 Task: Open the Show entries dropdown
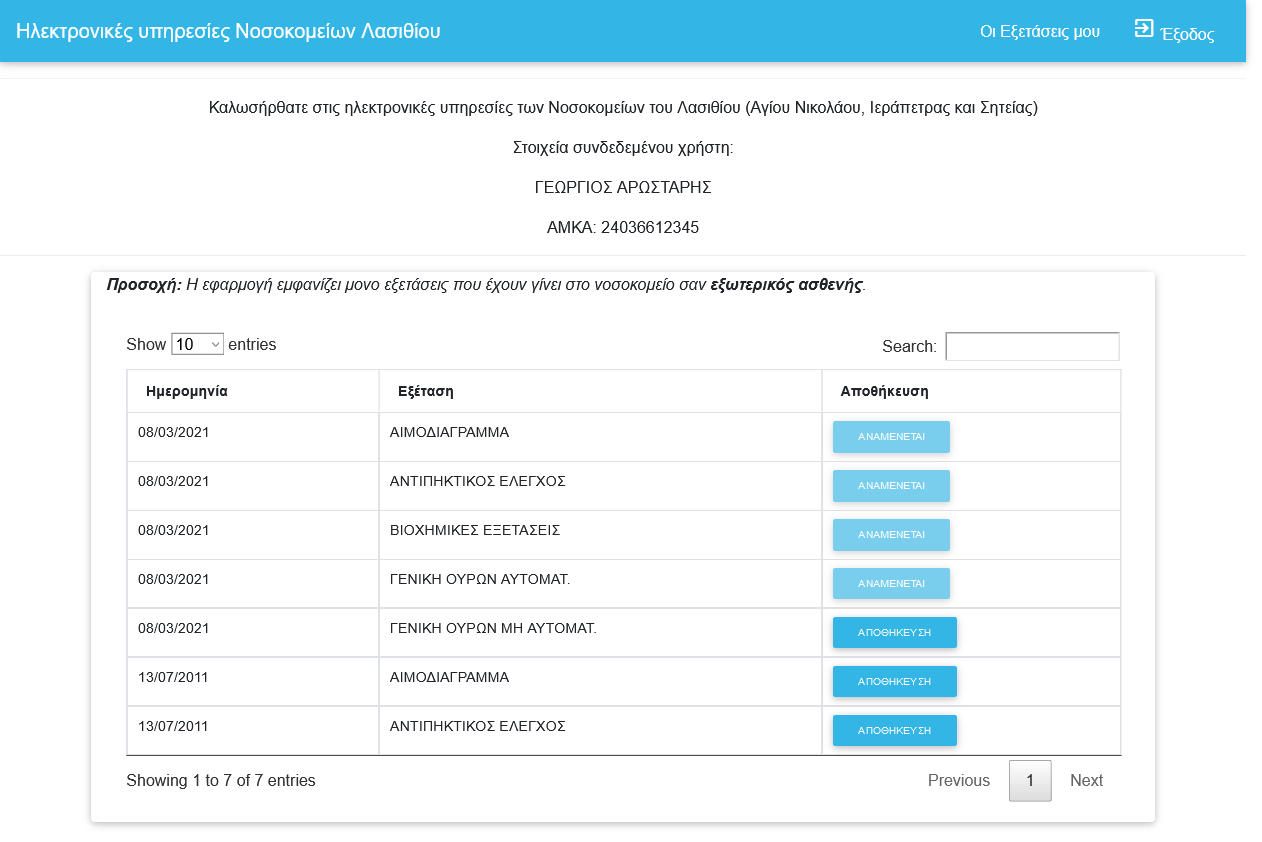(x=197, y=344)
